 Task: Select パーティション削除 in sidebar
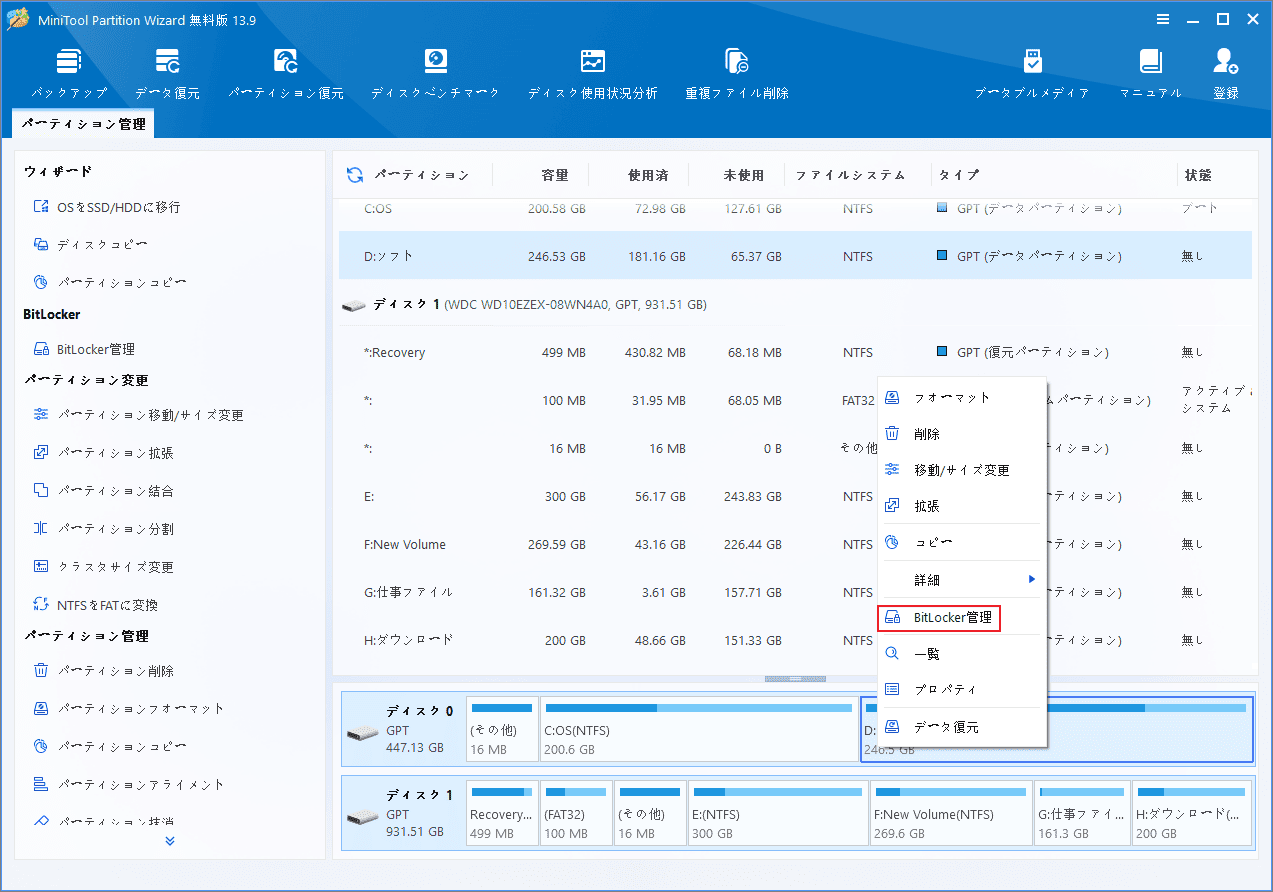click(x=103, y=671)
